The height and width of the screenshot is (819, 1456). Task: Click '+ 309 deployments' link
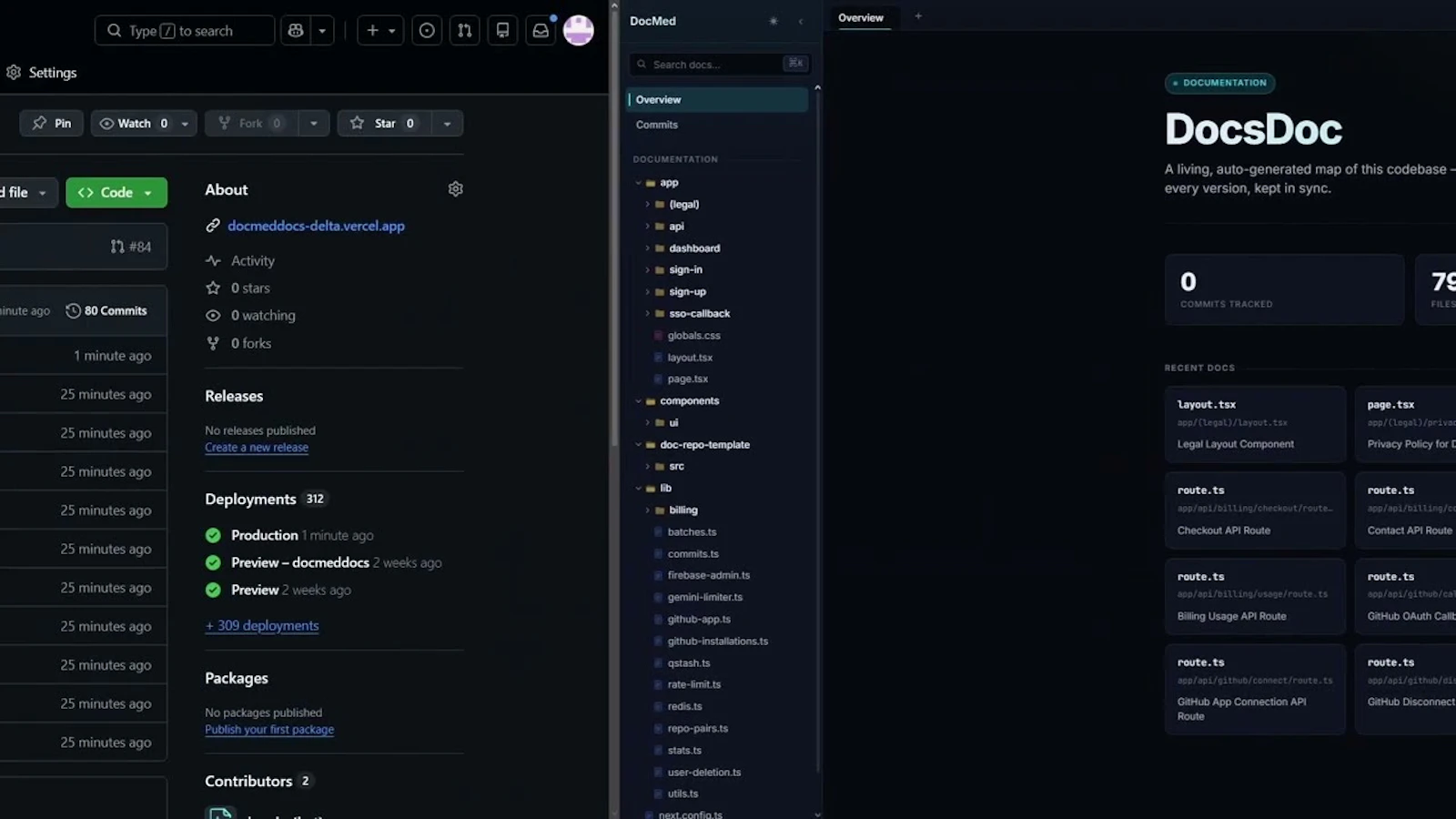tap(262, 626)
